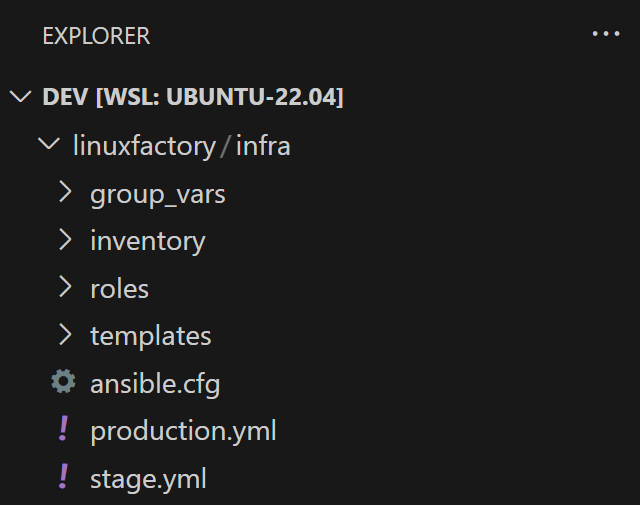This screenshot has width=640, height=505.
Task: Select the infra path segment
Action: coord(263,146)
